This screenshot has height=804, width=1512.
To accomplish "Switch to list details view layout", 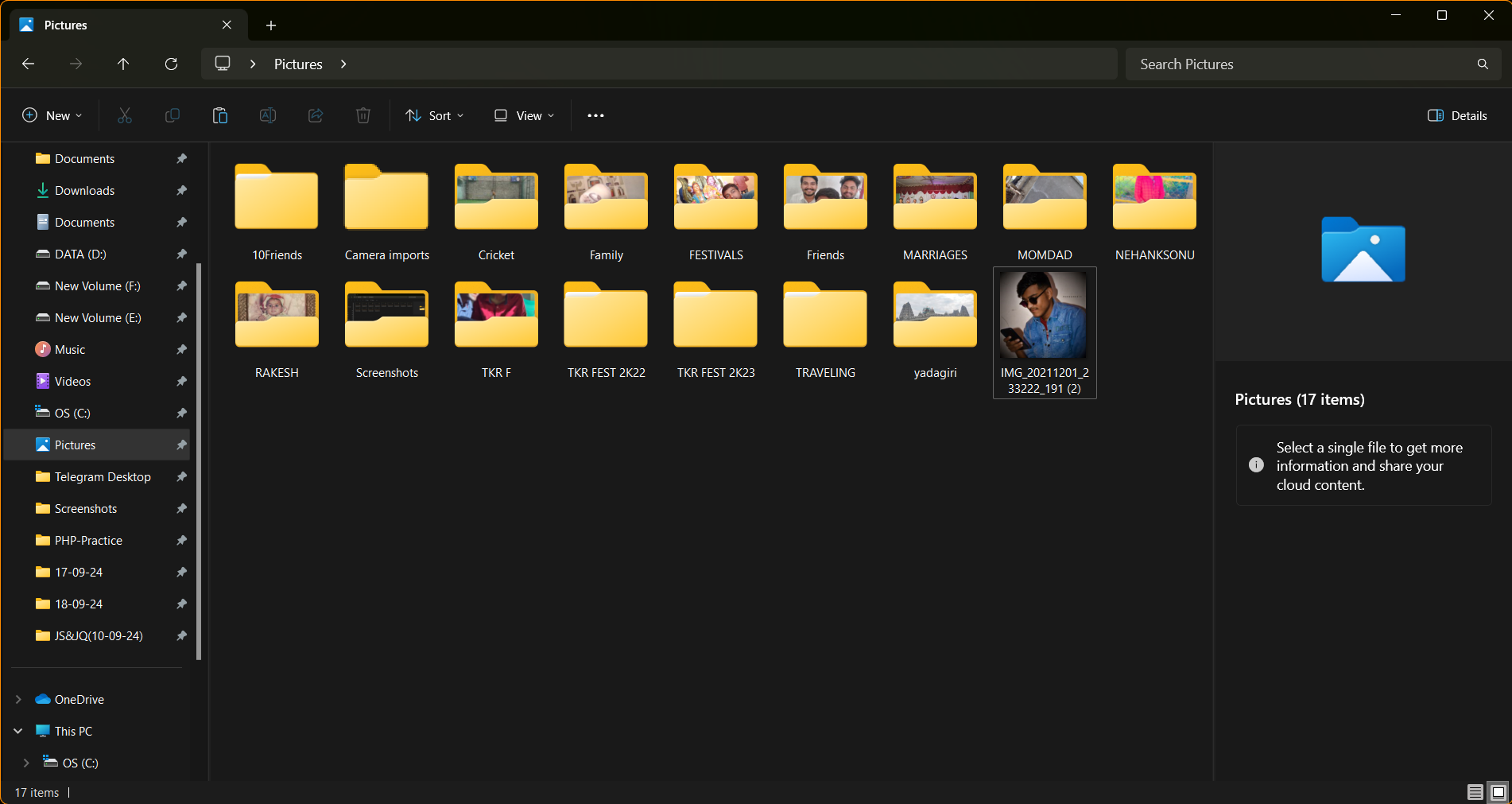I will 1475,792.
